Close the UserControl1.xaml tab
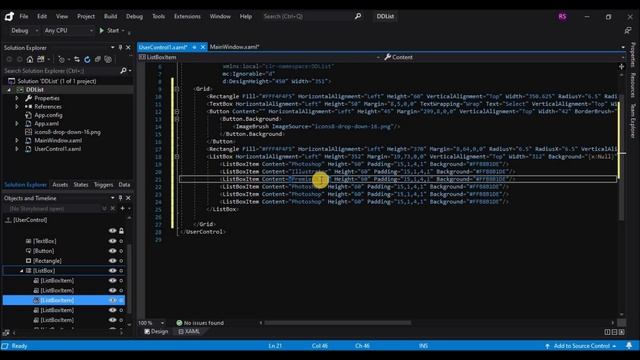640x360 pixels. coord(203,47)
